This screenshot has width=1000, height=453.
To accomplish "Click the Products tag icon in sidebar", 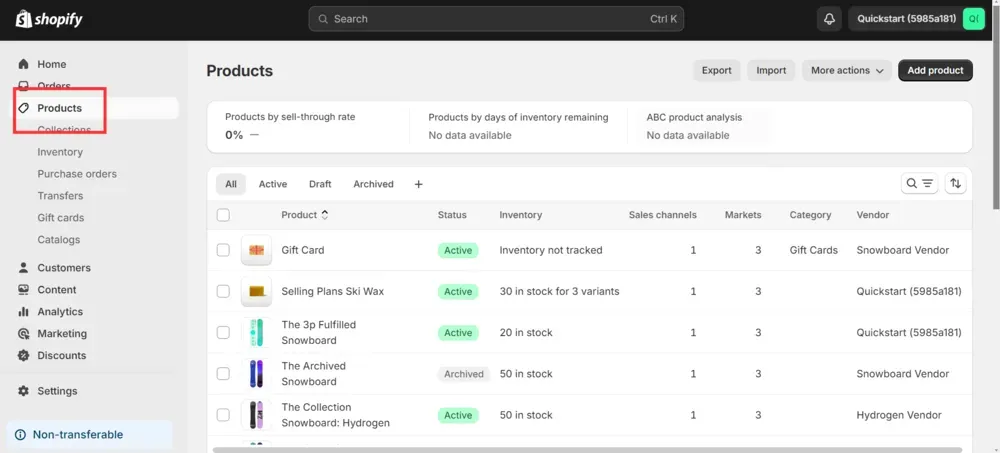I will point(24,108).
